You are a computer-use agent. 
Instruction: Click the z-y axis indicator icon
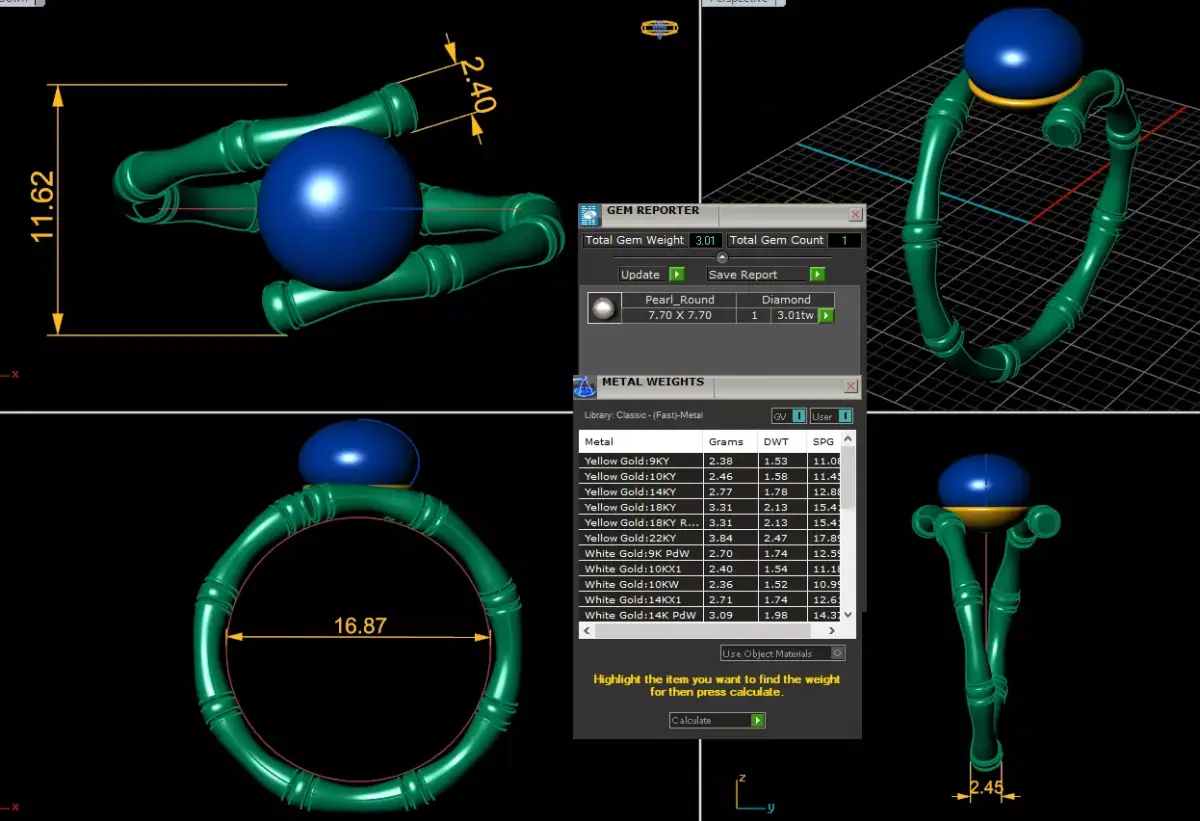pyautogui.click(x=754, y=791)
